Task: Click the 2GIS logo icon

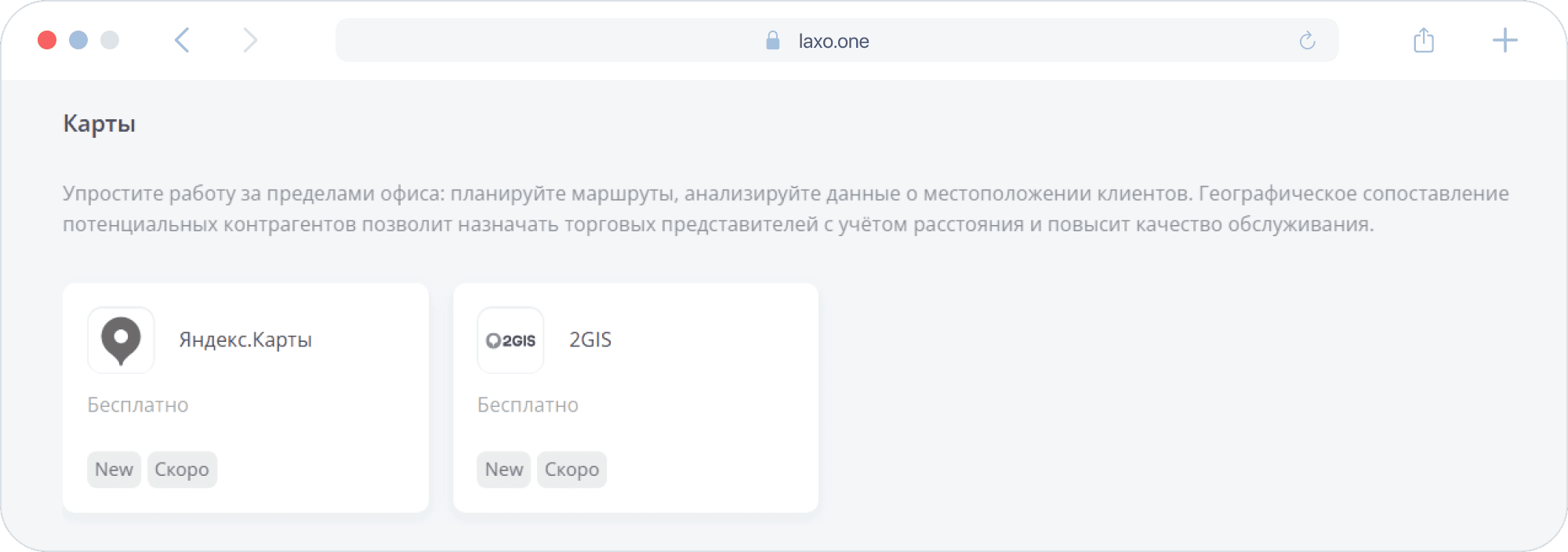Action: (x=510, y=340)
